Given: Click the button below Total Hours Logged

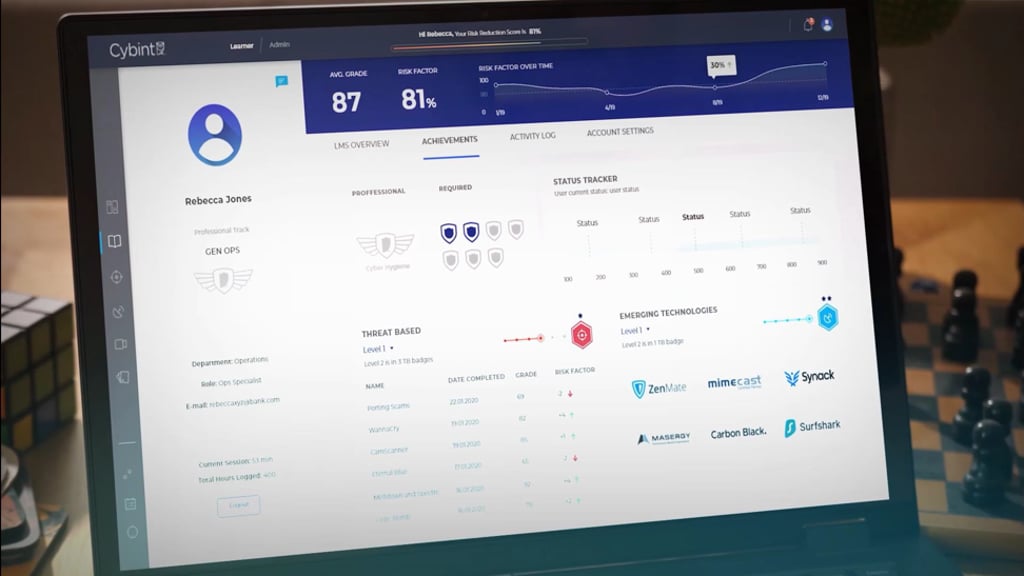Looking at the screenshot, I should click(x=238, y=505).
